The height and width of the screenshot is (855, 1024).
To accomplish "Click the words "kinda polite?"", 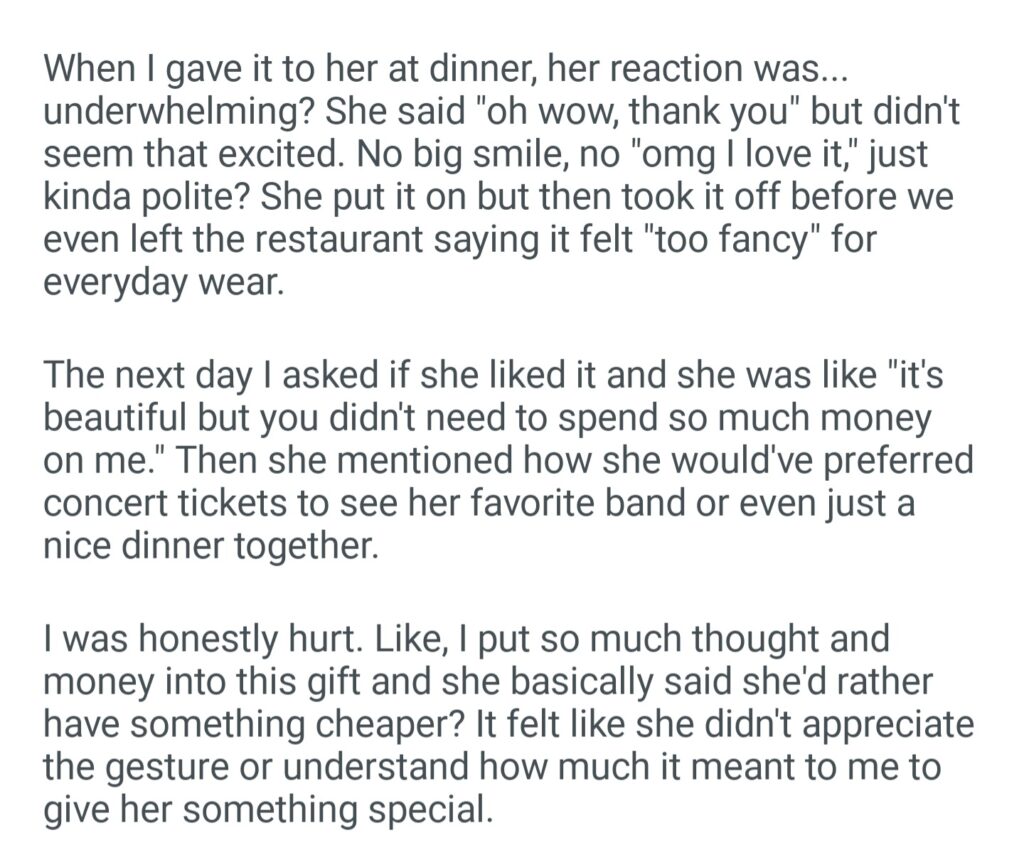I will (146, 197).
